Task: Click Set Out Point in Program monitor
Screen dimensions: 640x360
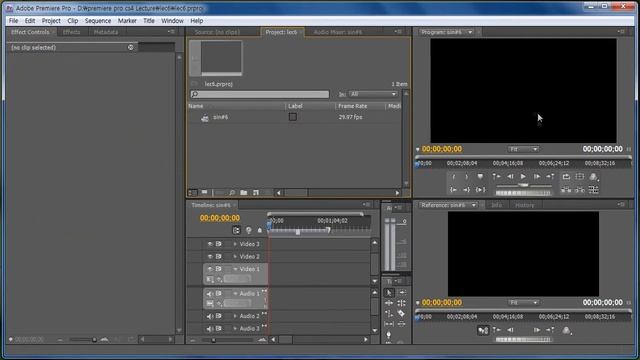Action: coord(467,177)
